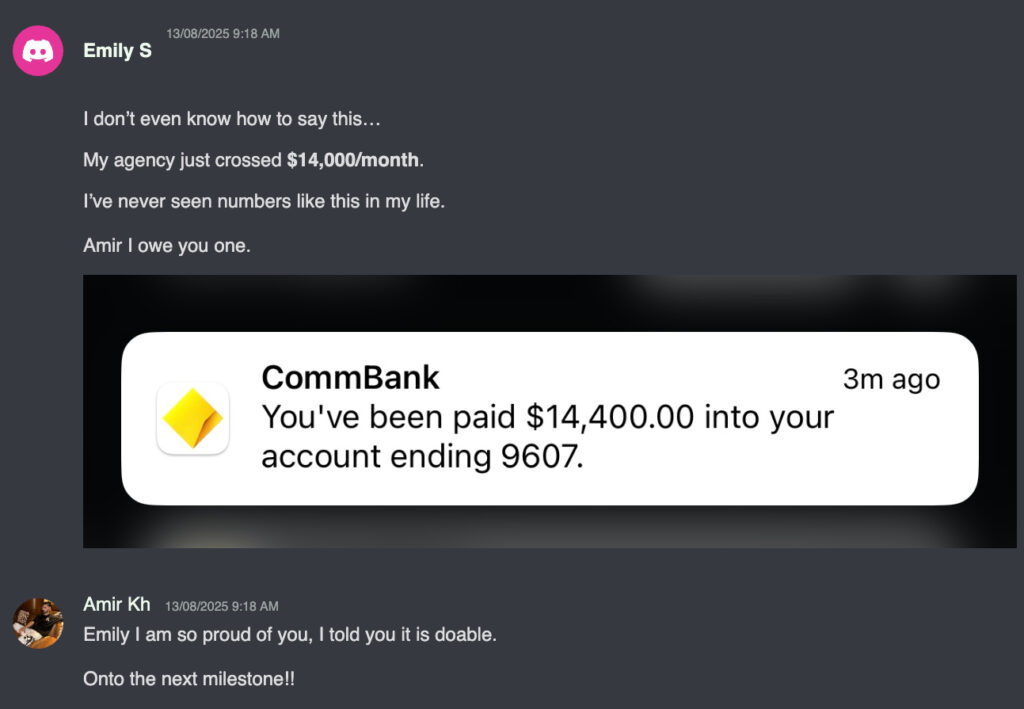
Task: Click "You've been paid" notification text
Action: [x=390, y=417]
